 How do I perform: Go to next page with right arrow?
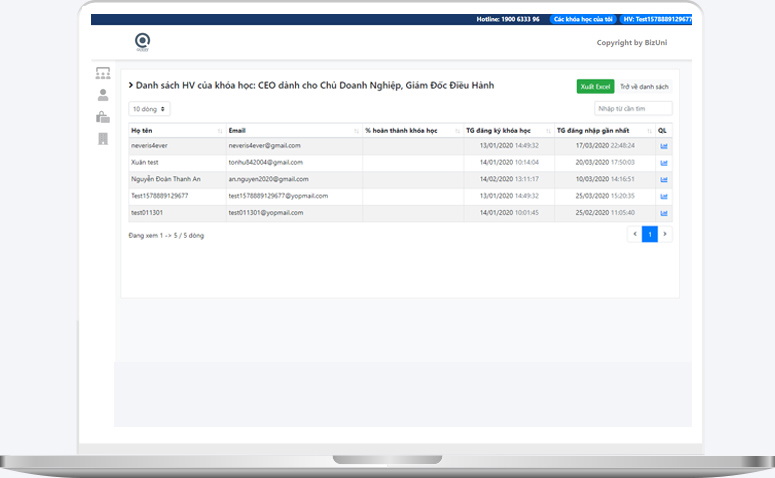(665, 234)
